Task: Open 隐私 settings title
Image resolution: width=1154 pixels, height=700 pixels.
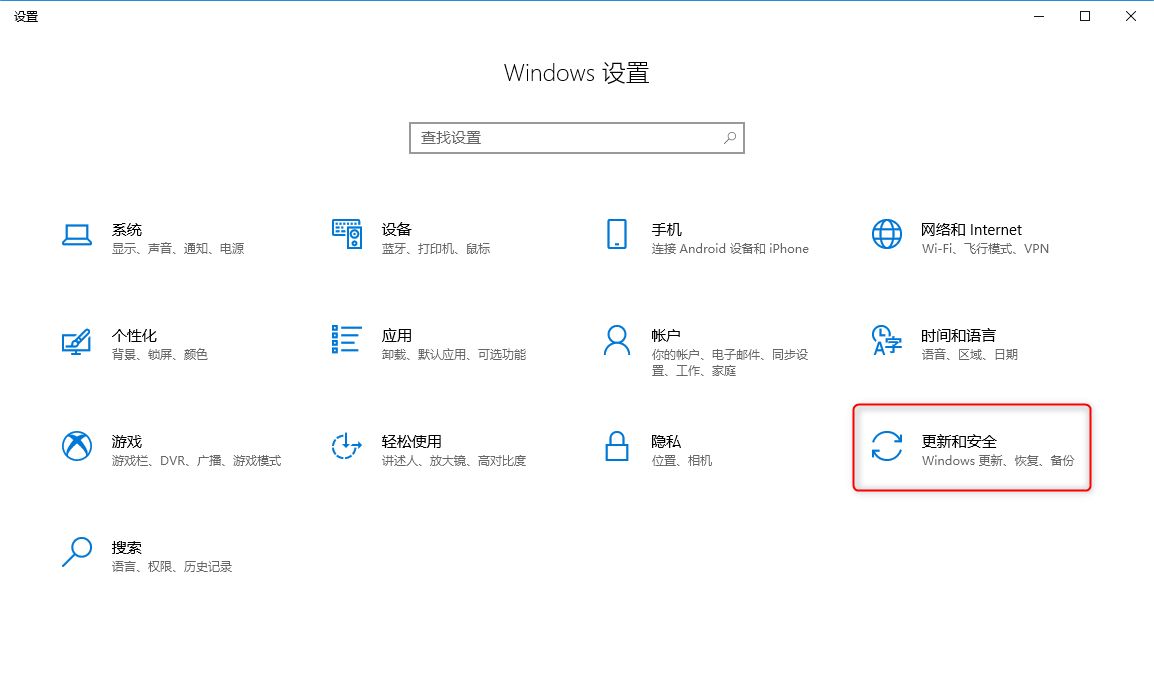Action: coord(666,442)
